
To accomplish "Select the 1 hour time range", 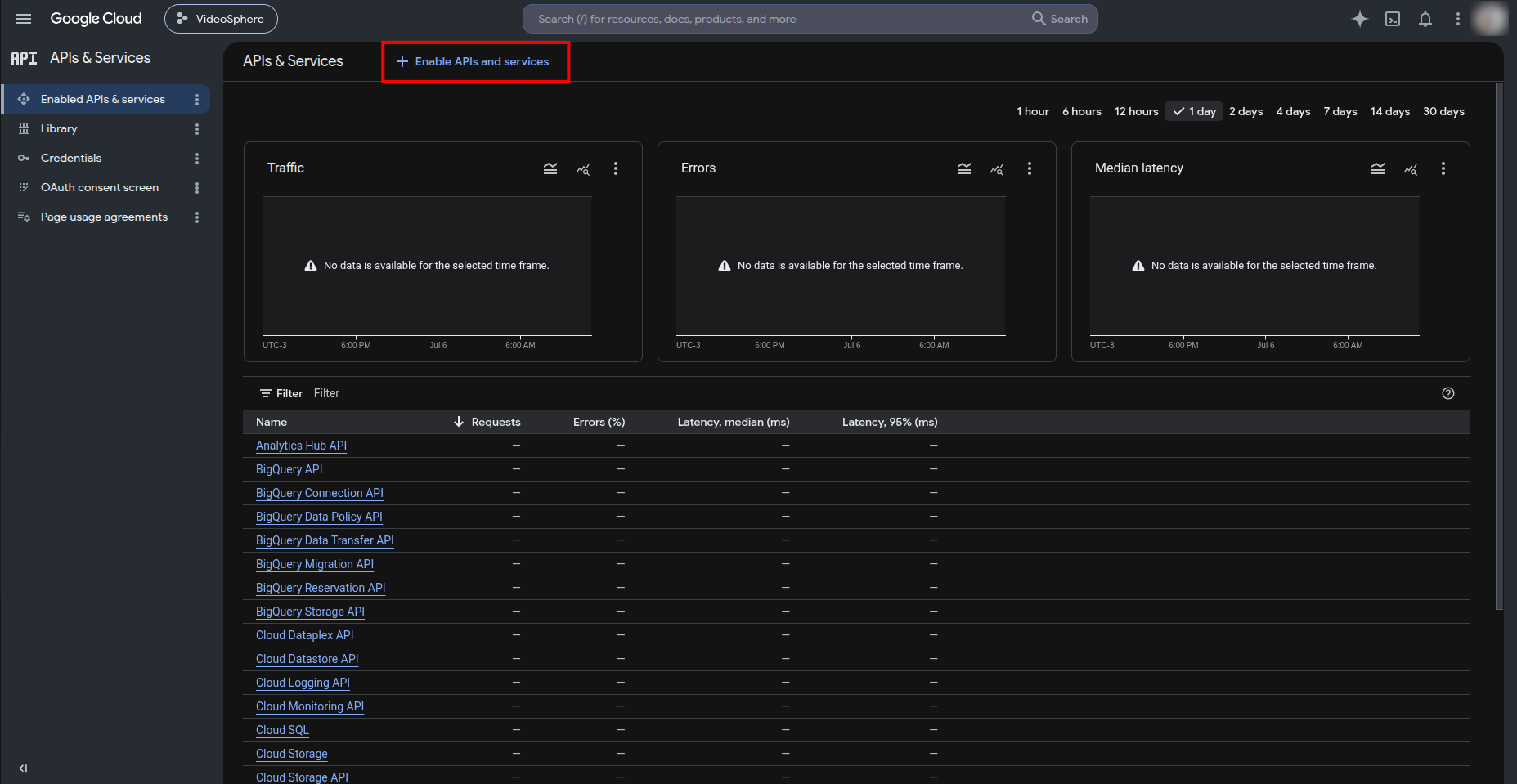I will 1033,111.
